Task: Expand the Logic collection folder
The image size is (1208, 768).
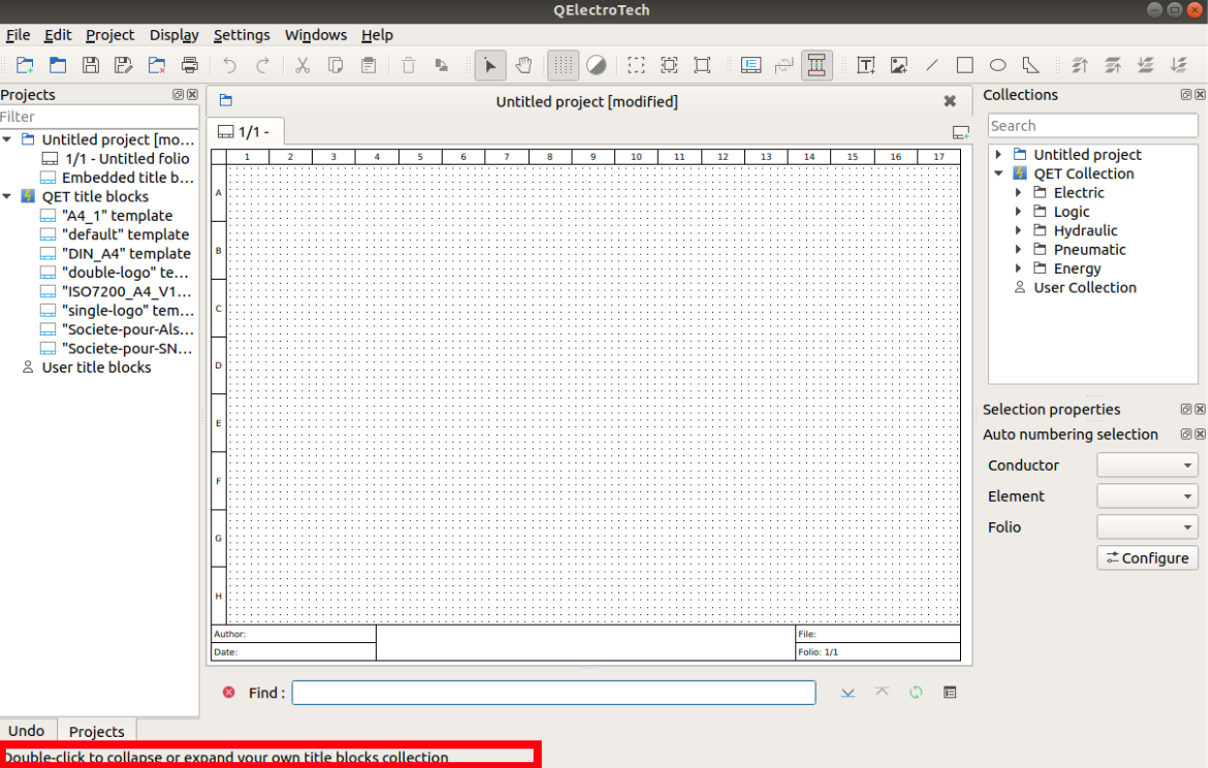Action: [1018, 212]
